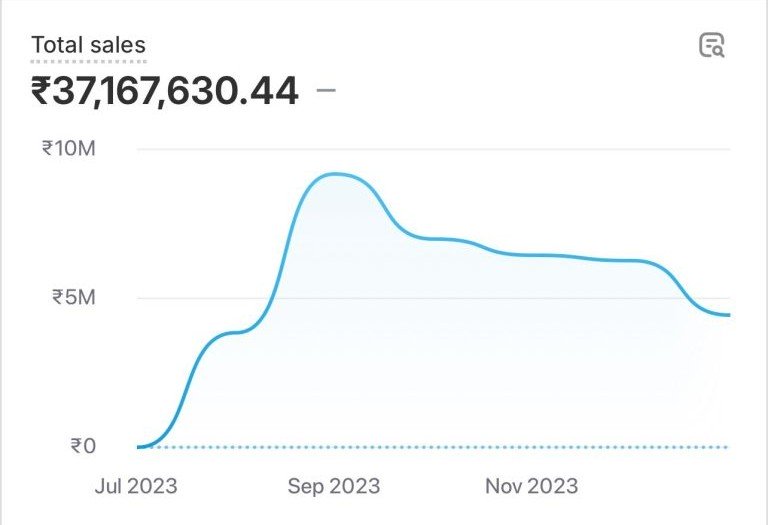
Task: Click the ₹0 y-axis label
Action: (x=83, y=446)
